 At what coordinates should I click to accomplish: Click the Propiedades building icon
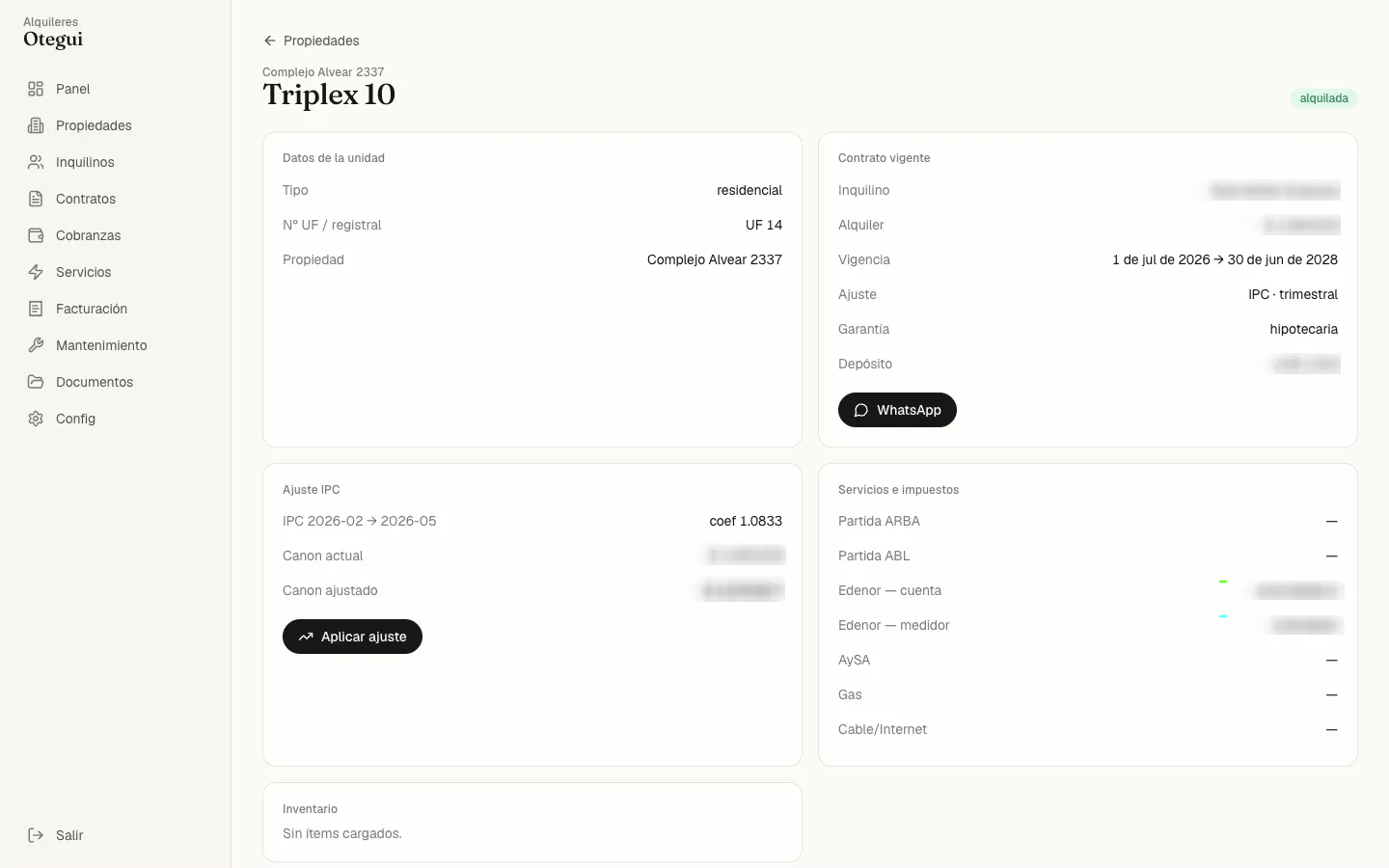coord(36,125)
